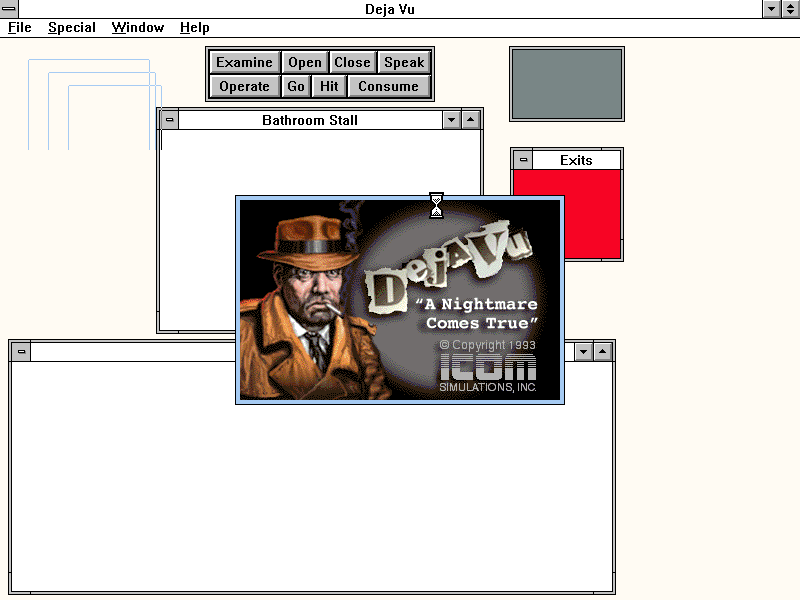Choose the Consume command button
800x600 pixels.
[x=389, y=86]
